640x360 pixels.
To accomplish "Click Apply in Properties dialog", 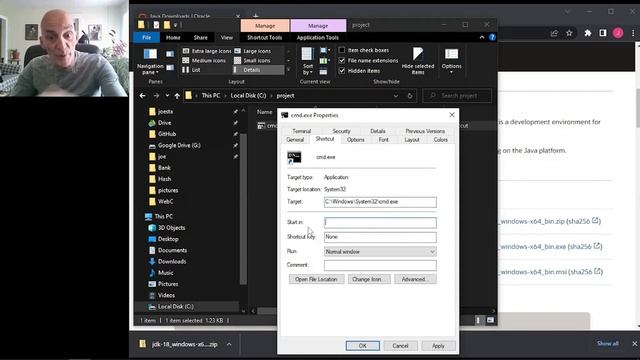I will point(438,346).
